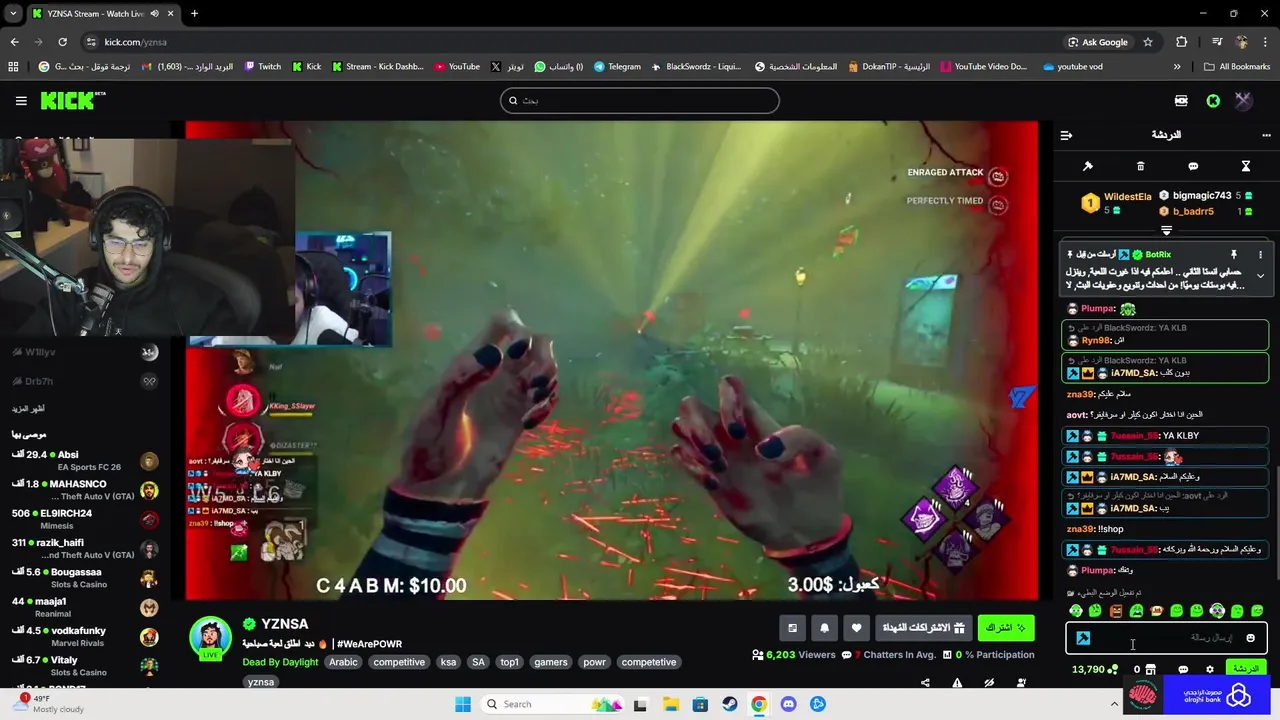Share the stream with share icon
This screenshot has width=1280, height=720.
(x=925, y=683)
